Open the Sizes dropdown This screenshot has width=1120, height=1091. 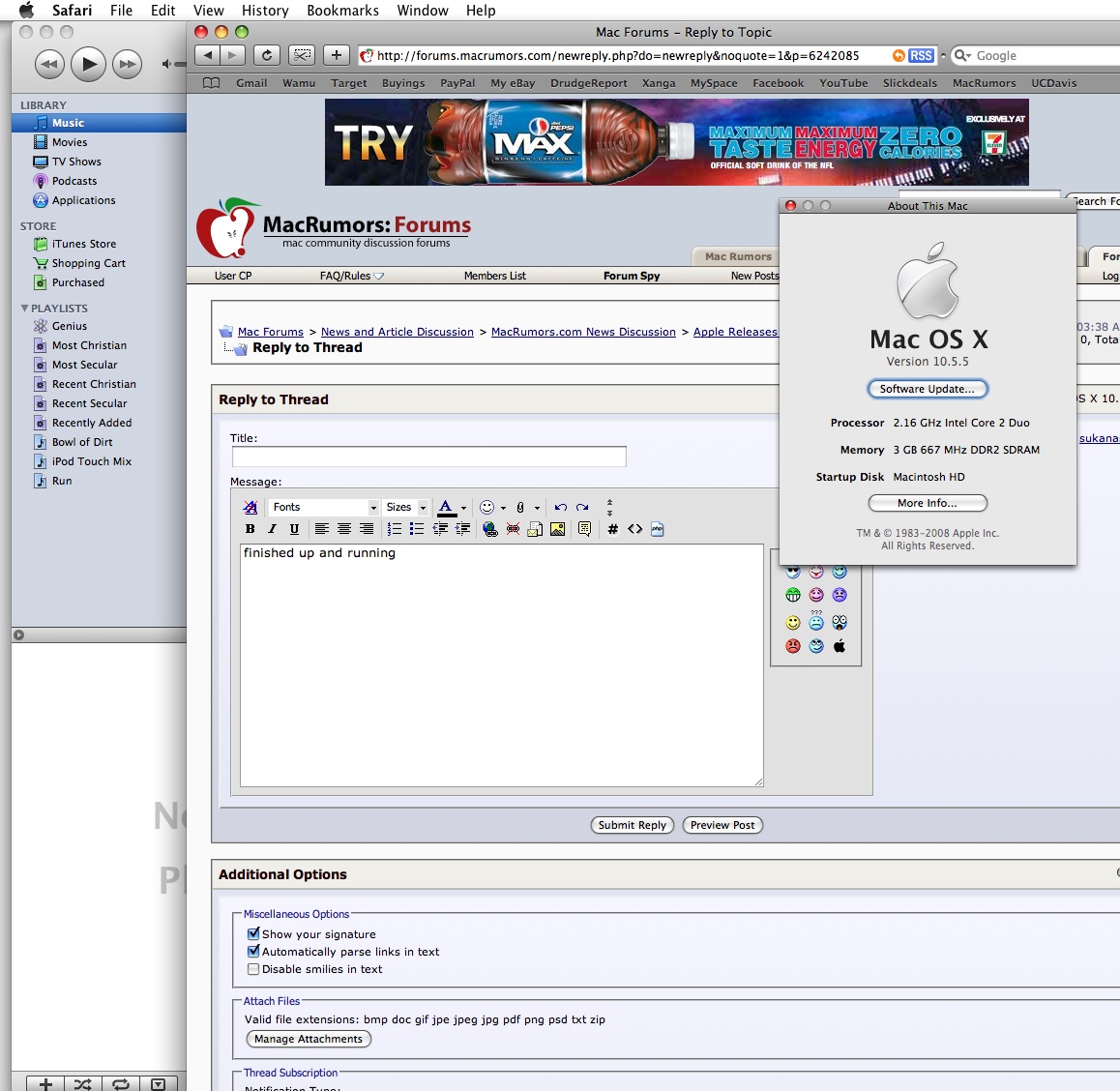405,507
